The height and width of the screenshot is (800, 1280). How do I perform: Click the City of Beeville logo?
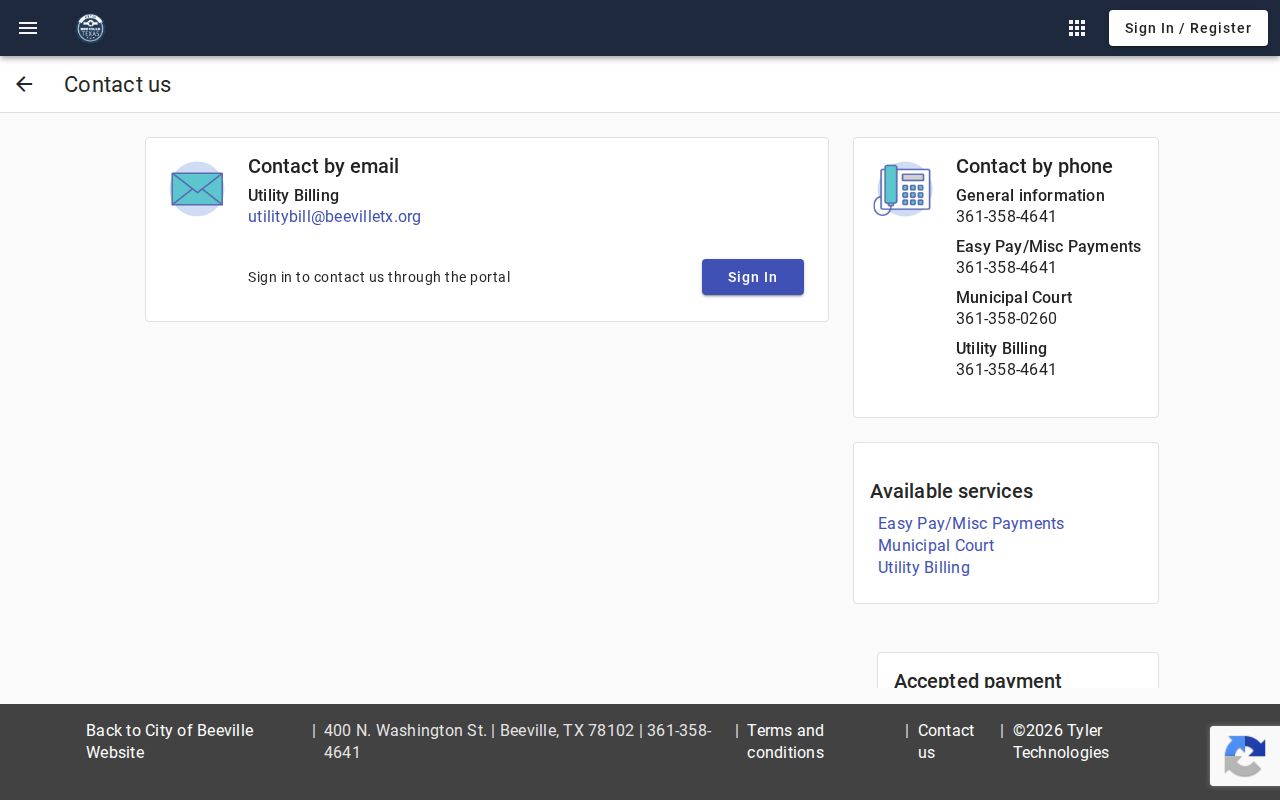click(x=91, y=28)
